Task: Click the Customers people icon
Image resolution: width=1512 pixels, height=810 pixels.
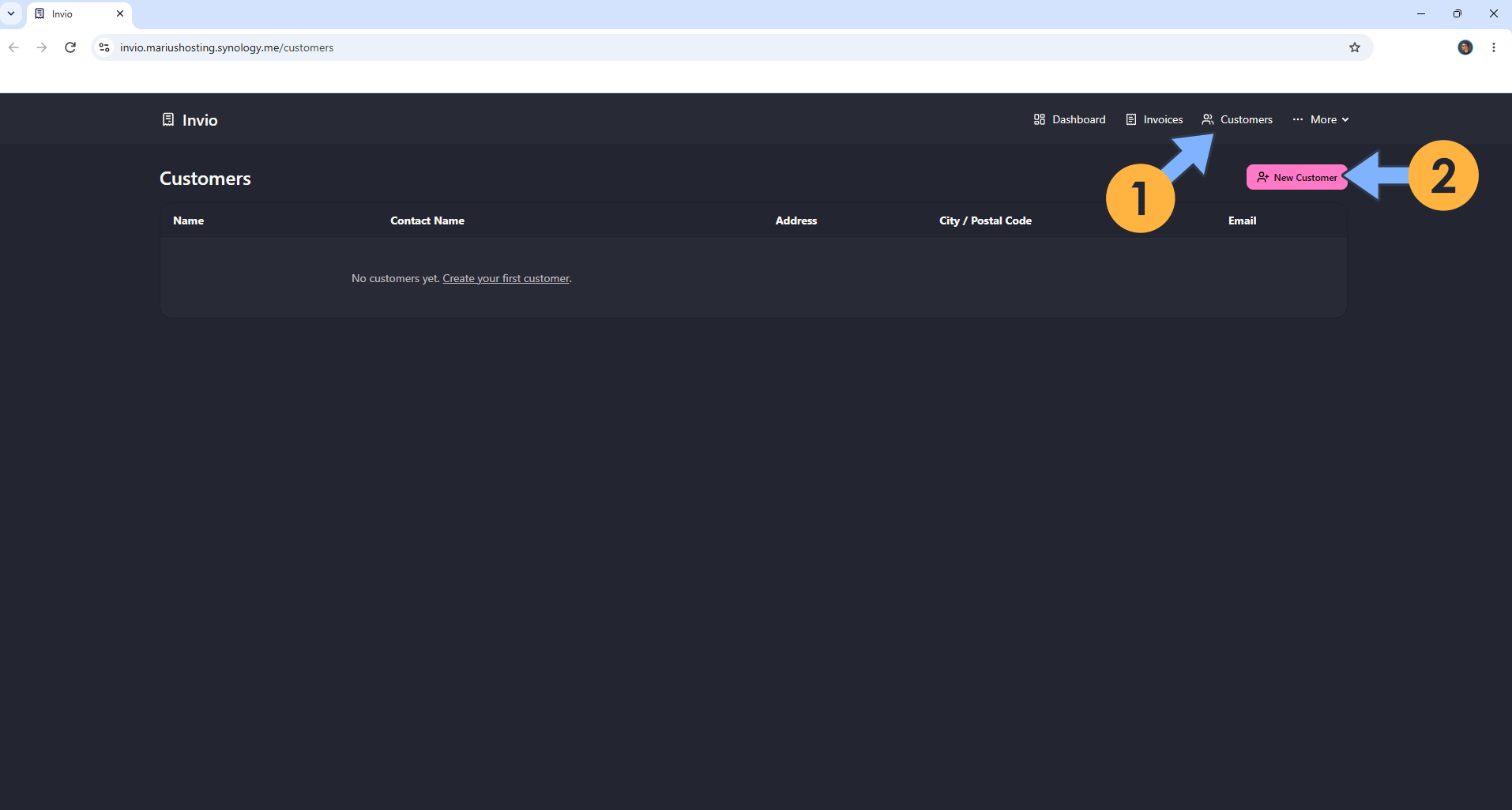Action: pyautogui.click(x=1208, y=119)
